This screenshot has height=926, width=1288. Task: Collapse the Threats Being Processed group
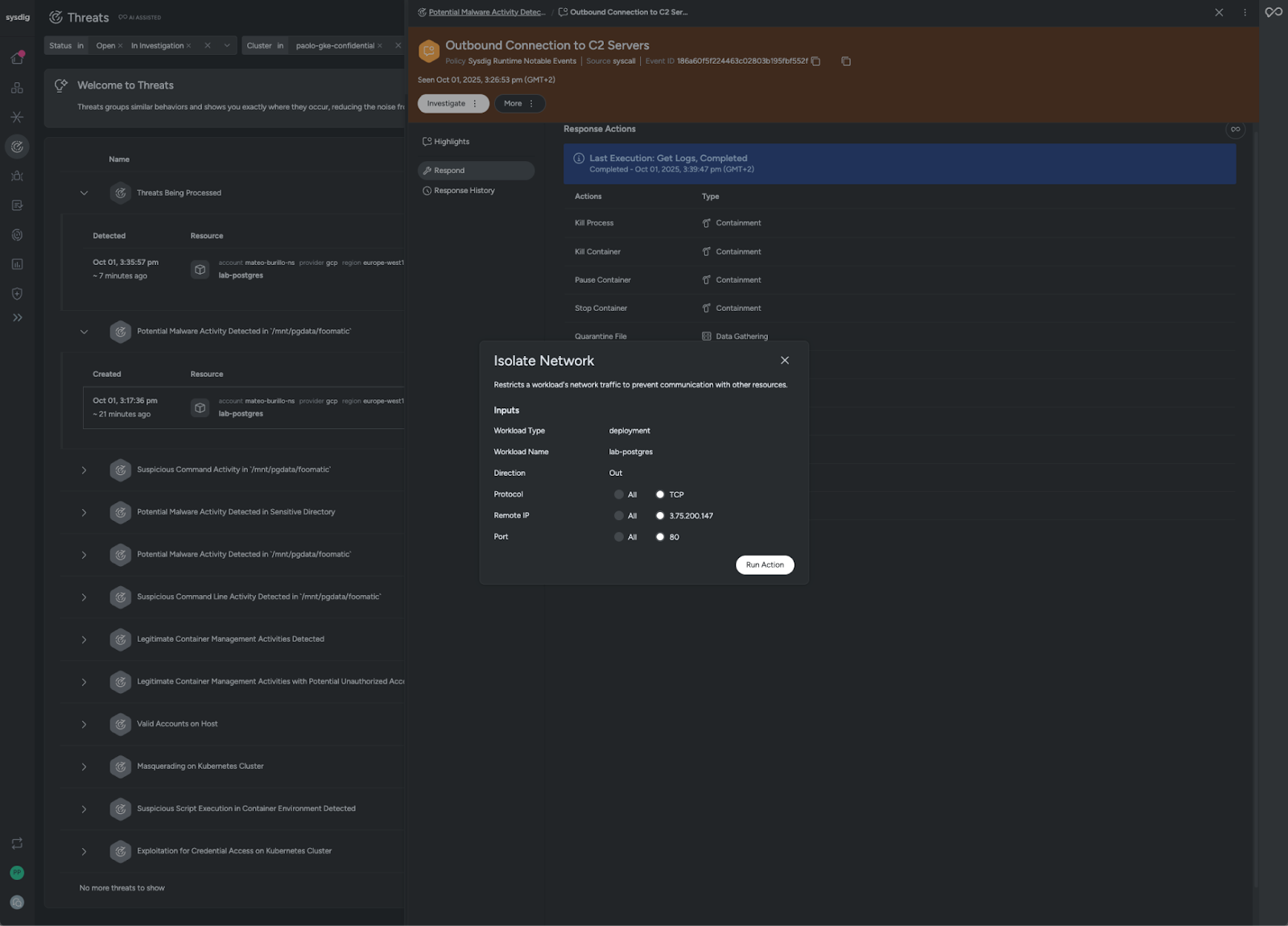(x=84, y=193)
